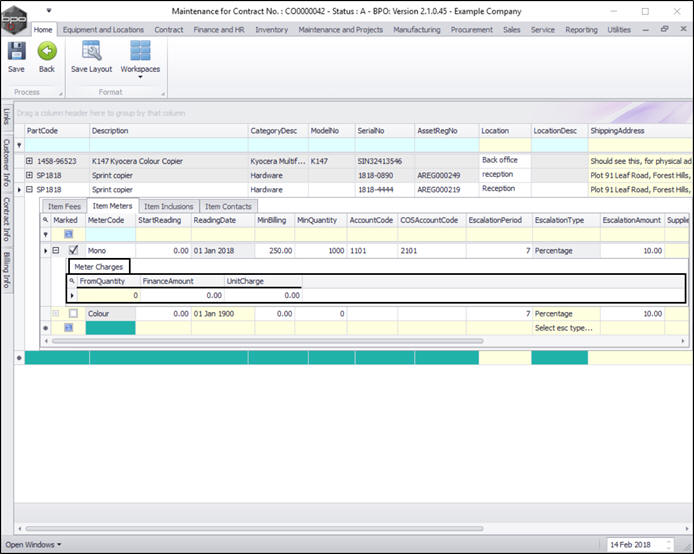
Task: Open the Workspaces icon menu
Action: [x=140, y=54]
